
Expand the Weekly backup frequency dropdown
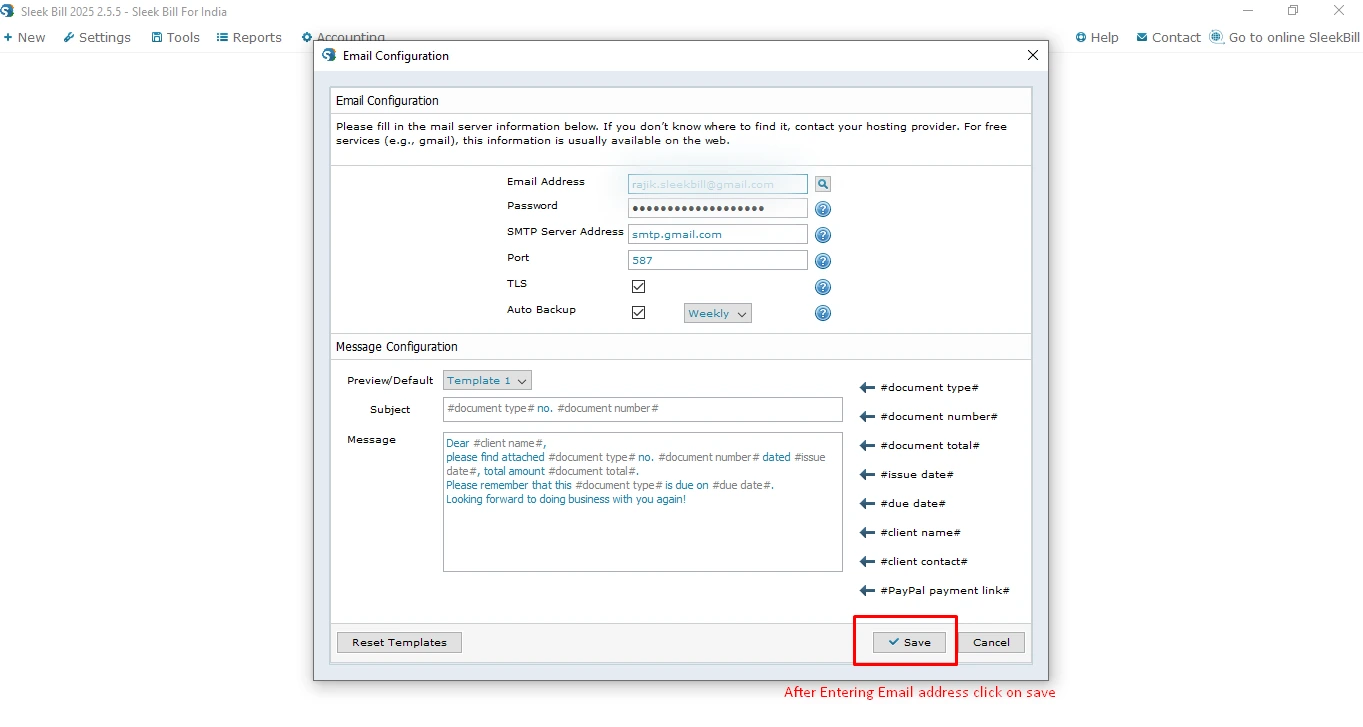(717, 314)
